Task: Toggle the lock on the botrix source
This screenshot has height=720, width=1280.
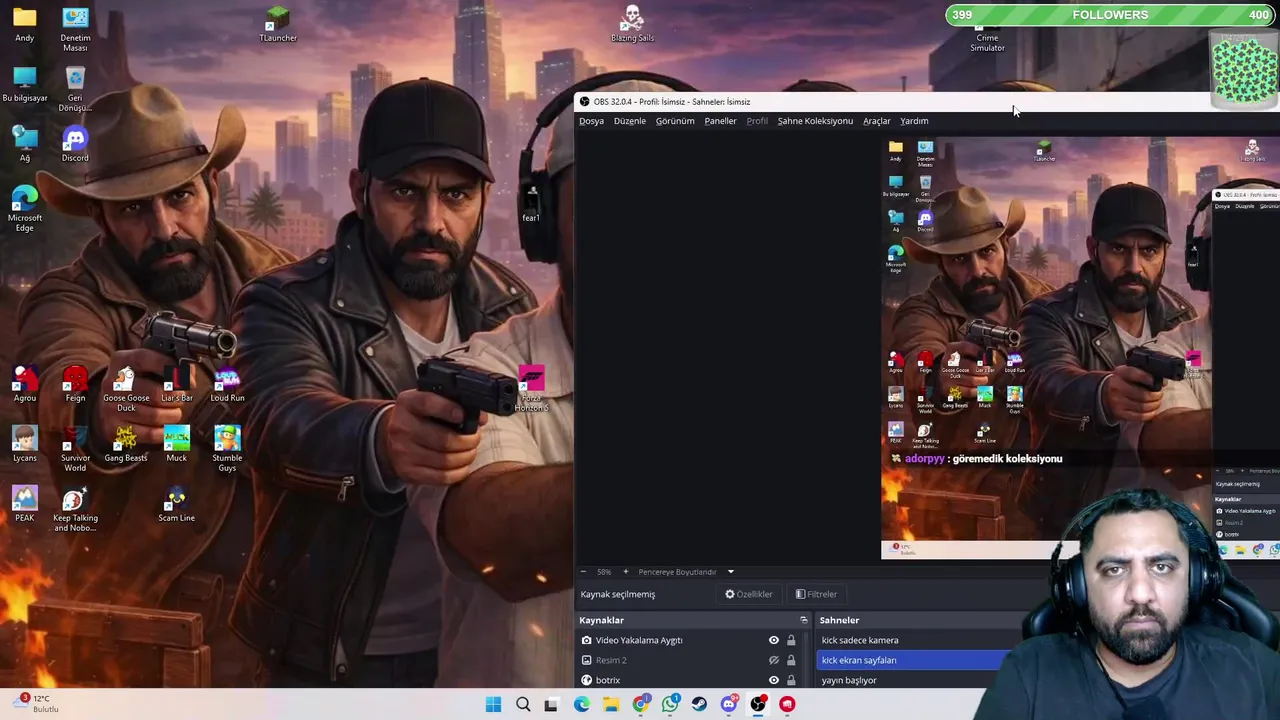Action: [x=791, y=680]
